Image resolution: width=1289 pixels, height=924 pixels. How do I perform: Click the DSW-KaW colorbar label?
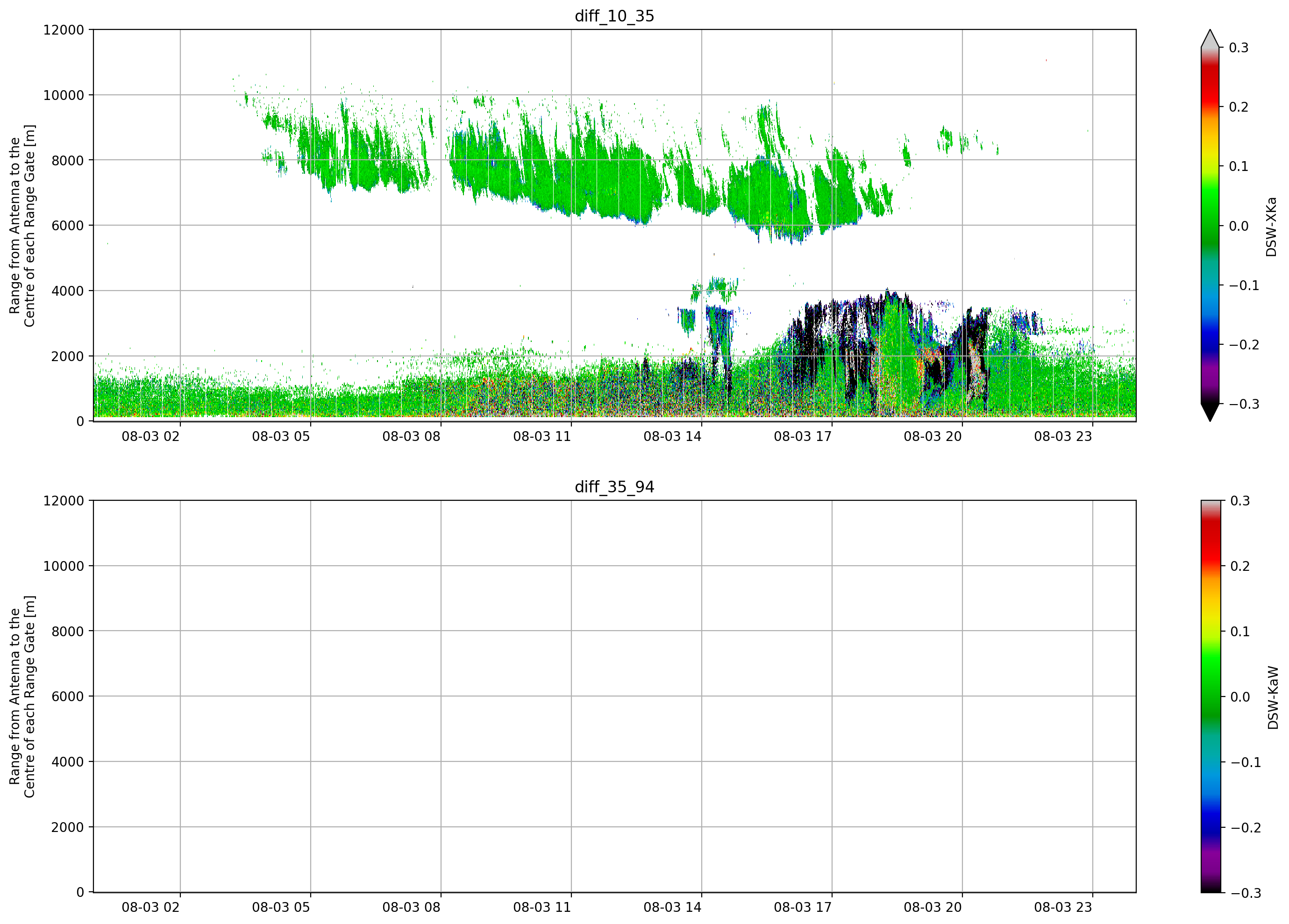tap(1273, 698)
